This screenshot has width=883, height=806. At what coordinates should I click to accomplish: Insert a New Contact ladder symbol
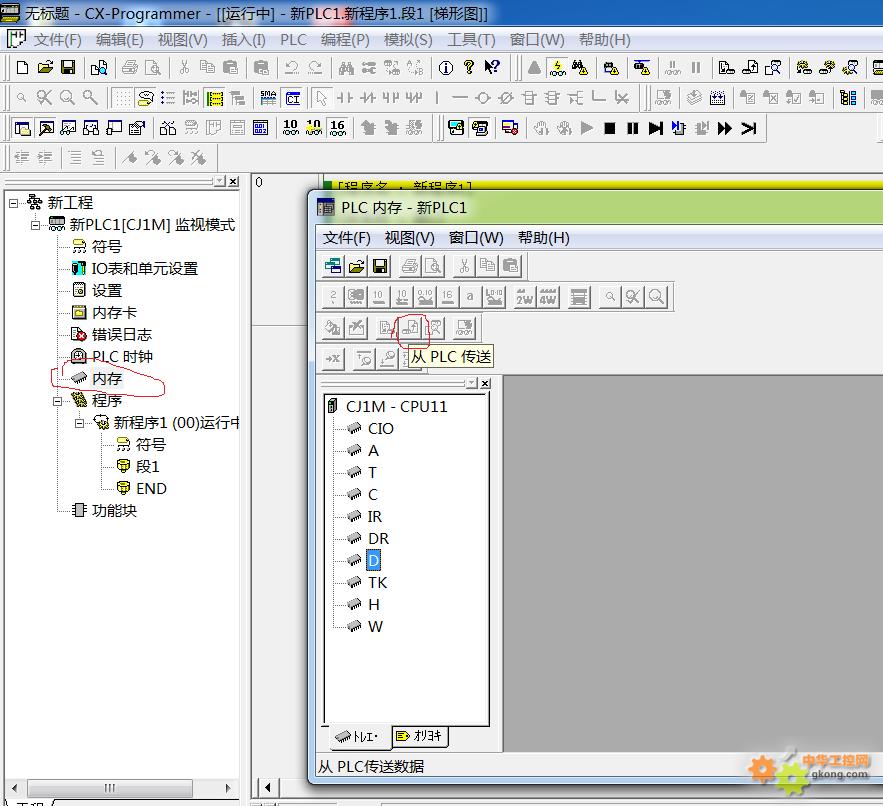(344, 98)
